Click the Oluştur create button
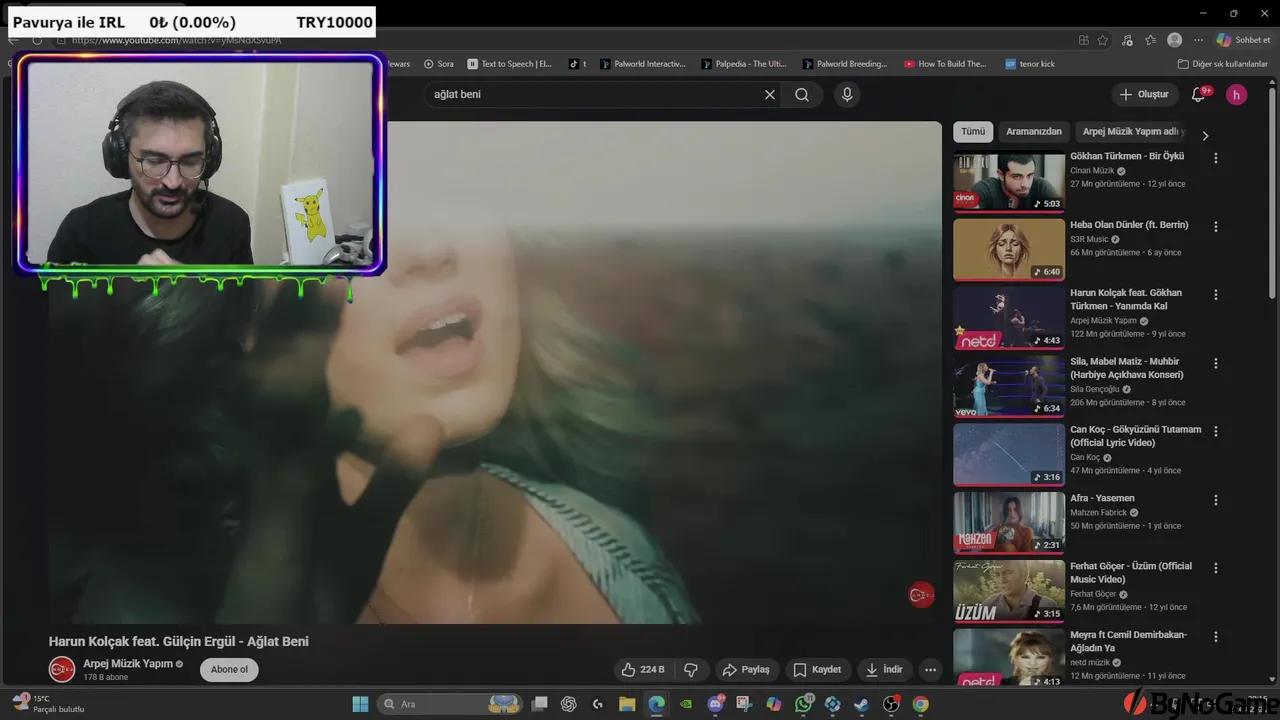This screenshot has width=1280, height=720. coord(1144,95)
